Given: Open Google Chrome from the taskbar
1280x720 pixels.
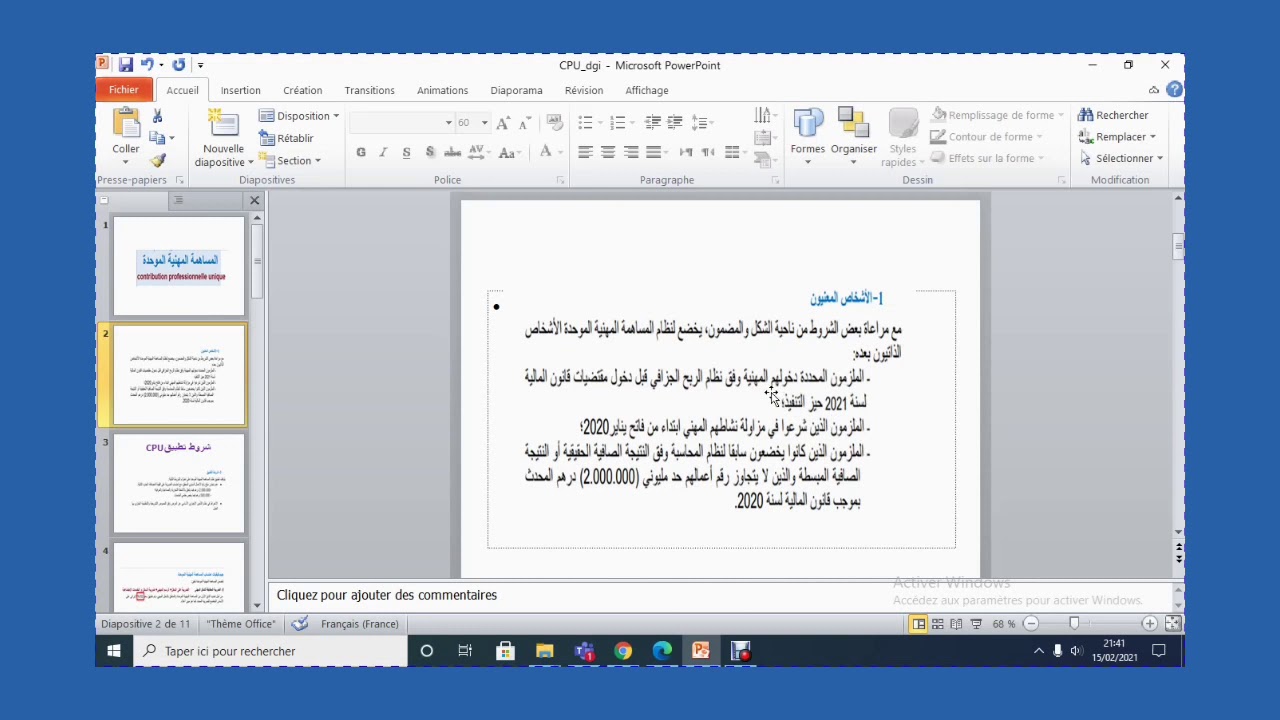Looking at the screenshot, I should click(x=623, y=651).
